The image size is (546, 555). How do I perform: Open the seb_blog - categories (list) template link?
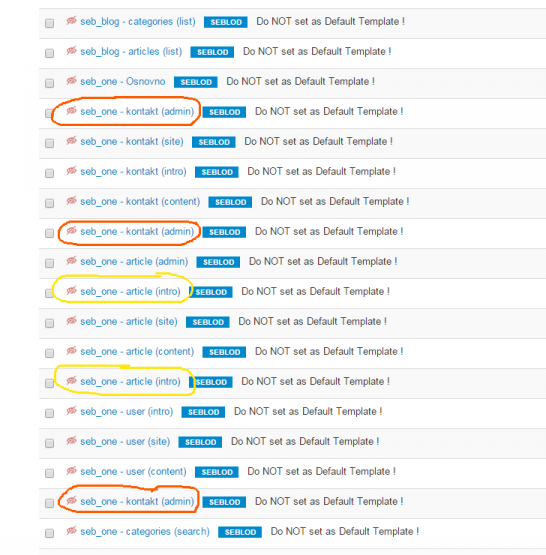coord(138,22)
